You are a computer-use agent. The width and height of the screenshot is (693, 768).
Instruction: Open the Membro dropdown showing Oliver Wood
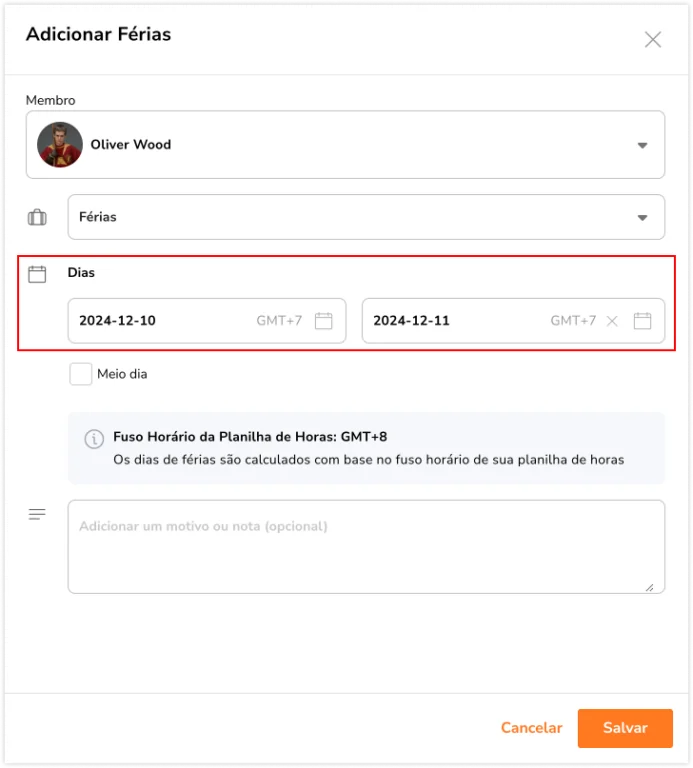pos(345,144)
